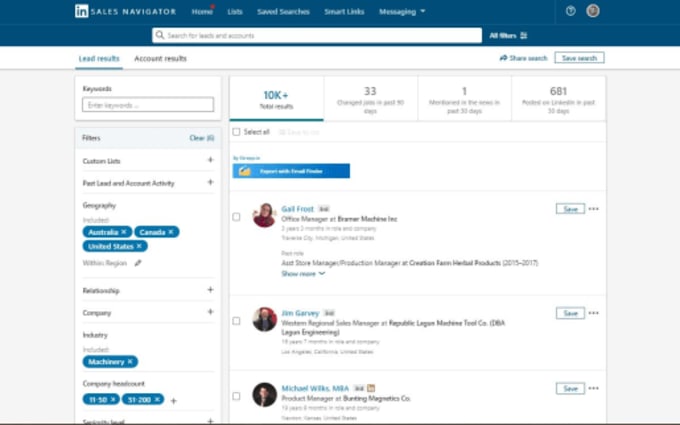The height and width of the screenshot is (425, 680).
Task: Open Lists in the navigation
Action: [x=235, y=12]
